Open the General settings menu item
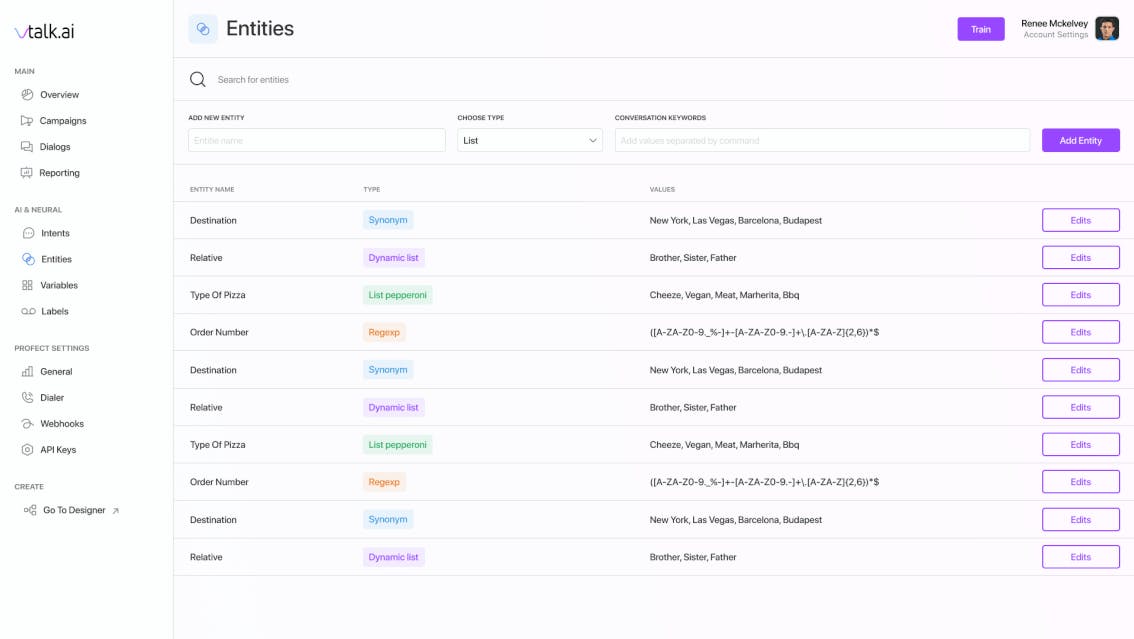Screen dimensions: 1134x639 pos(56,372)
